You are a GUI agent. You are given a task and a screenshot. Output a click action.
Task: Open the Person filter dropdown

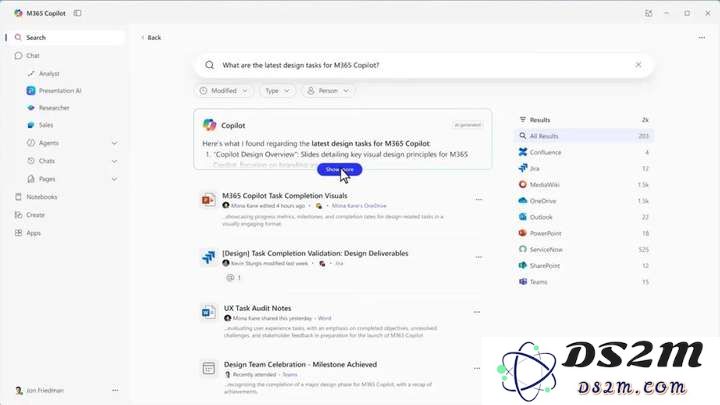click(328, 91)
